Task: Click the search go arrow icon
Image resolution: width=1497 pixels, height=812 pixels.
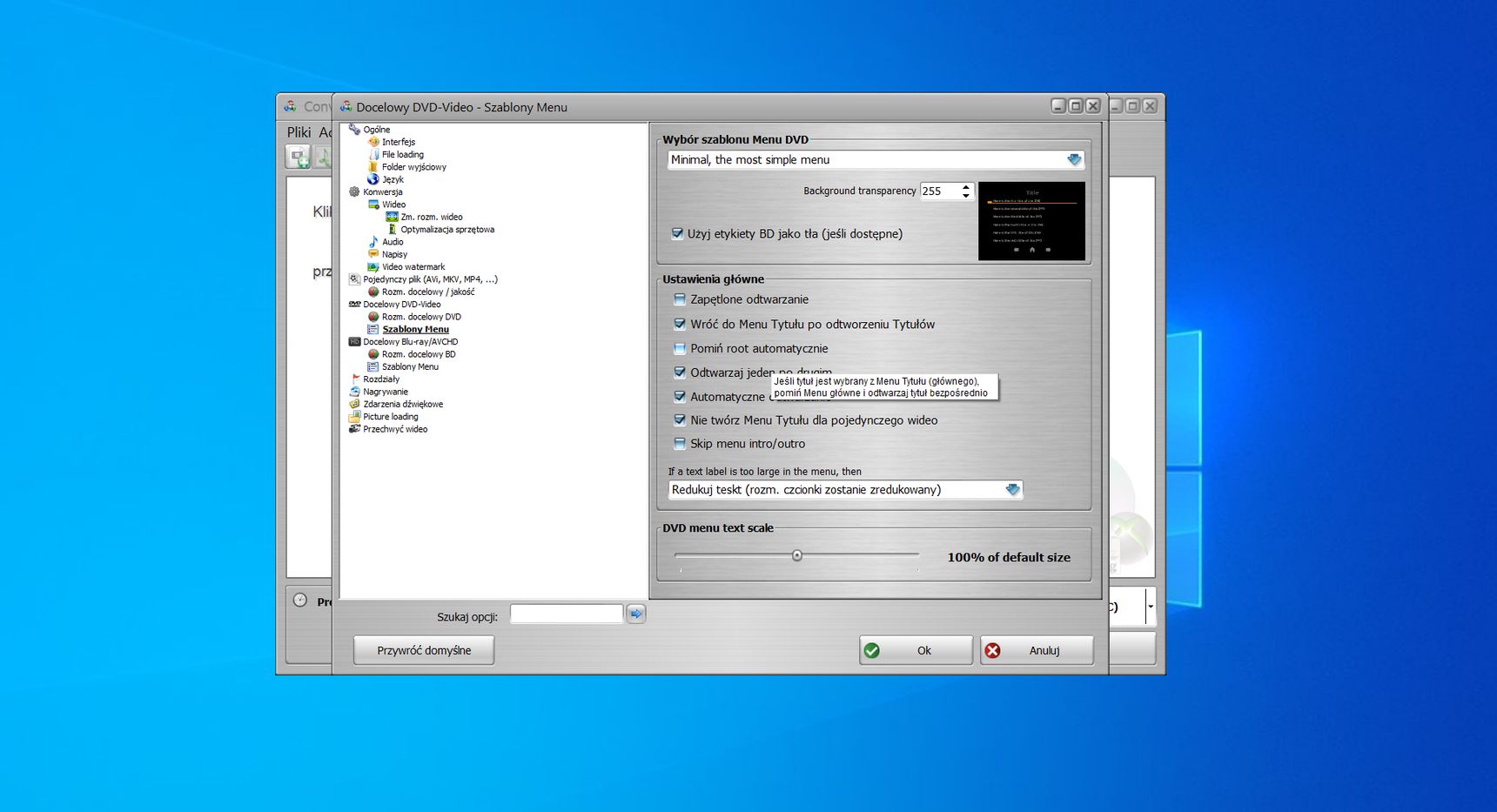Action: [636, 614]
